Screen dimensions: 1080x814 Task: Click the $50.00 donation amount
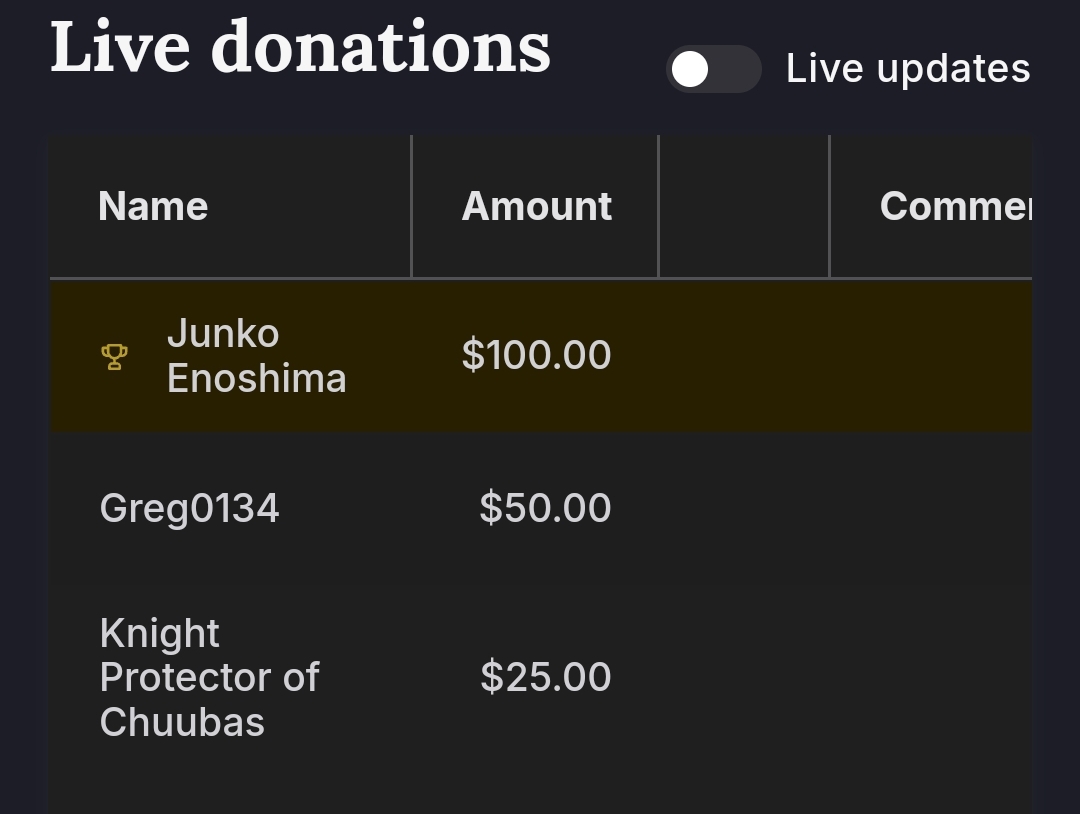(x=545, y=508)
